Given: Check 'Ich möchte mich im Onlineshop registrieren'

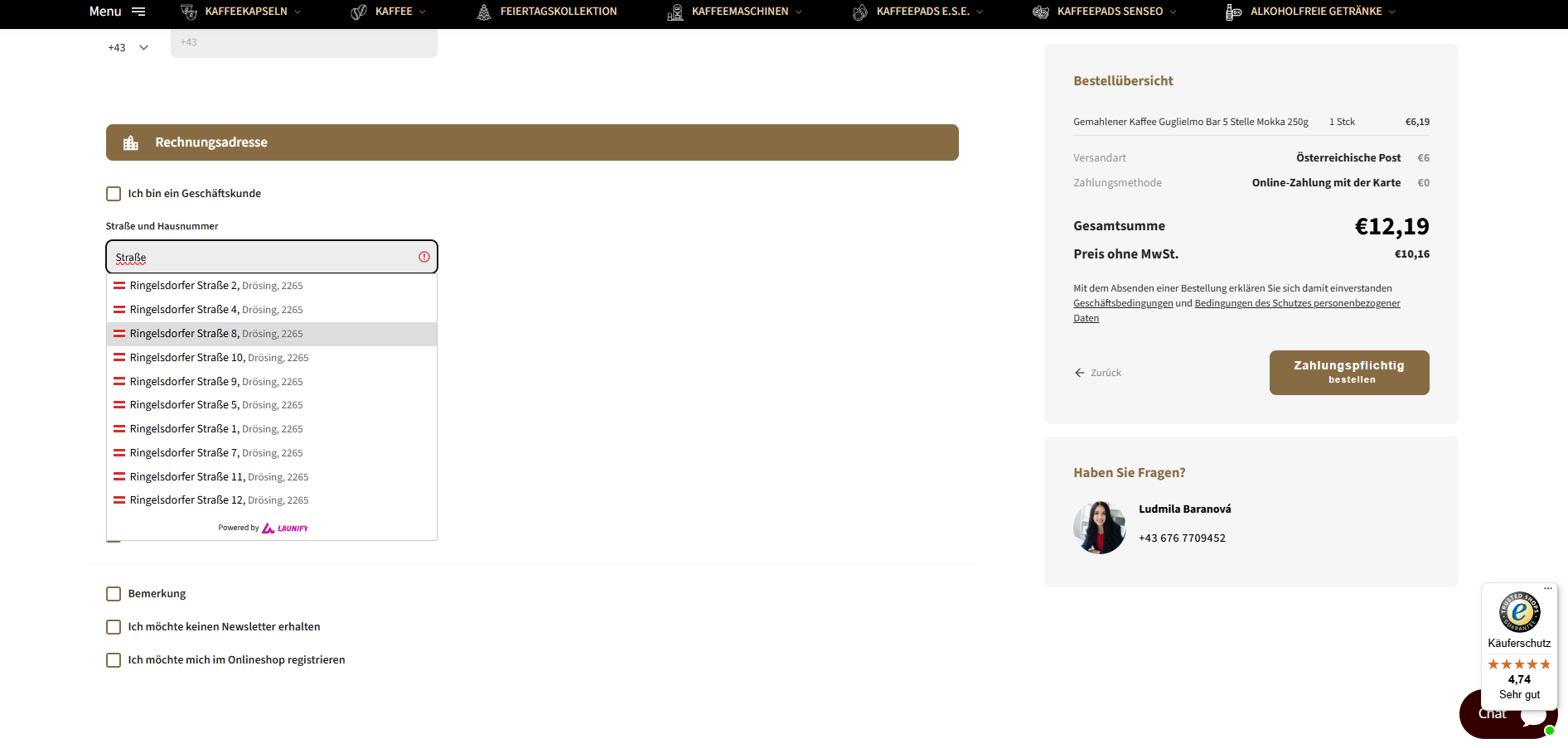Looking at the screenshot, I should tap(114, 660).
